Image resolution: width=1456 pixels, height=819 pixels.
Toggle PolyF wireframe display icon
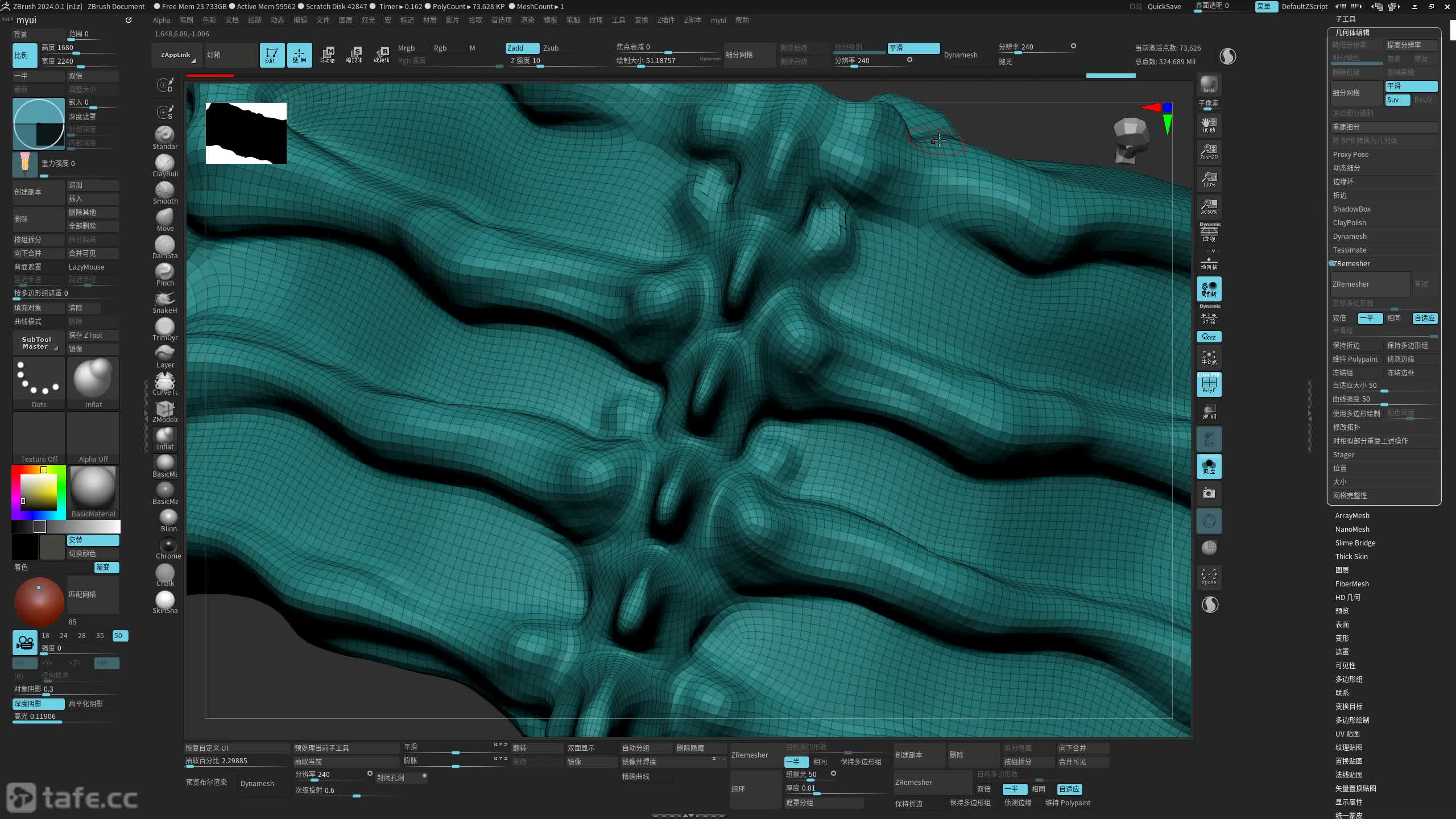(x=1209, y=384)
